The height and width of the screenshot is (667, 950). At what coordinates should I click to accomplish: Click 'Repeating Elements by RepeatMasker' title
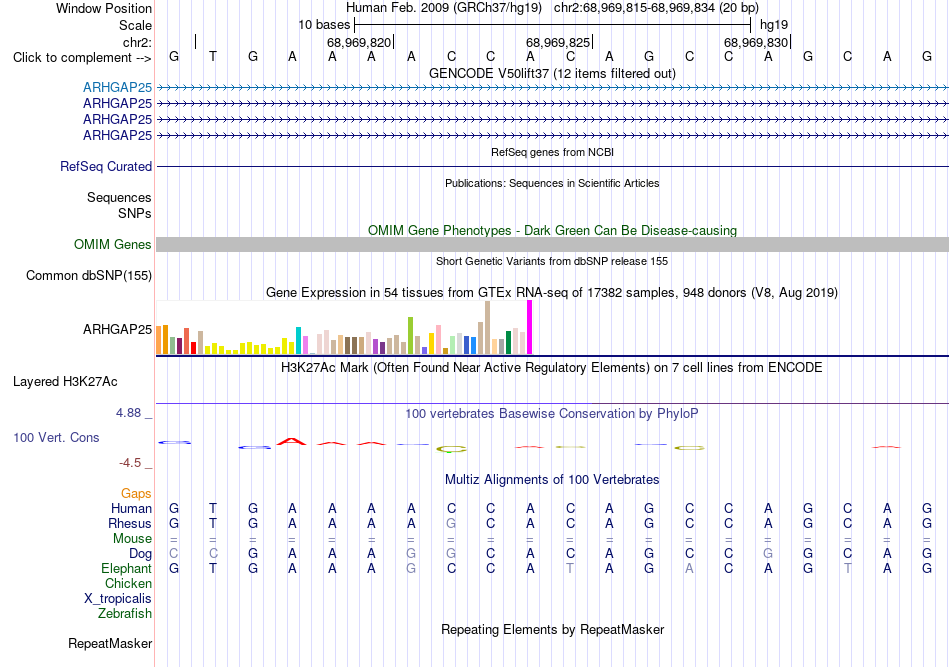point(552,629)
